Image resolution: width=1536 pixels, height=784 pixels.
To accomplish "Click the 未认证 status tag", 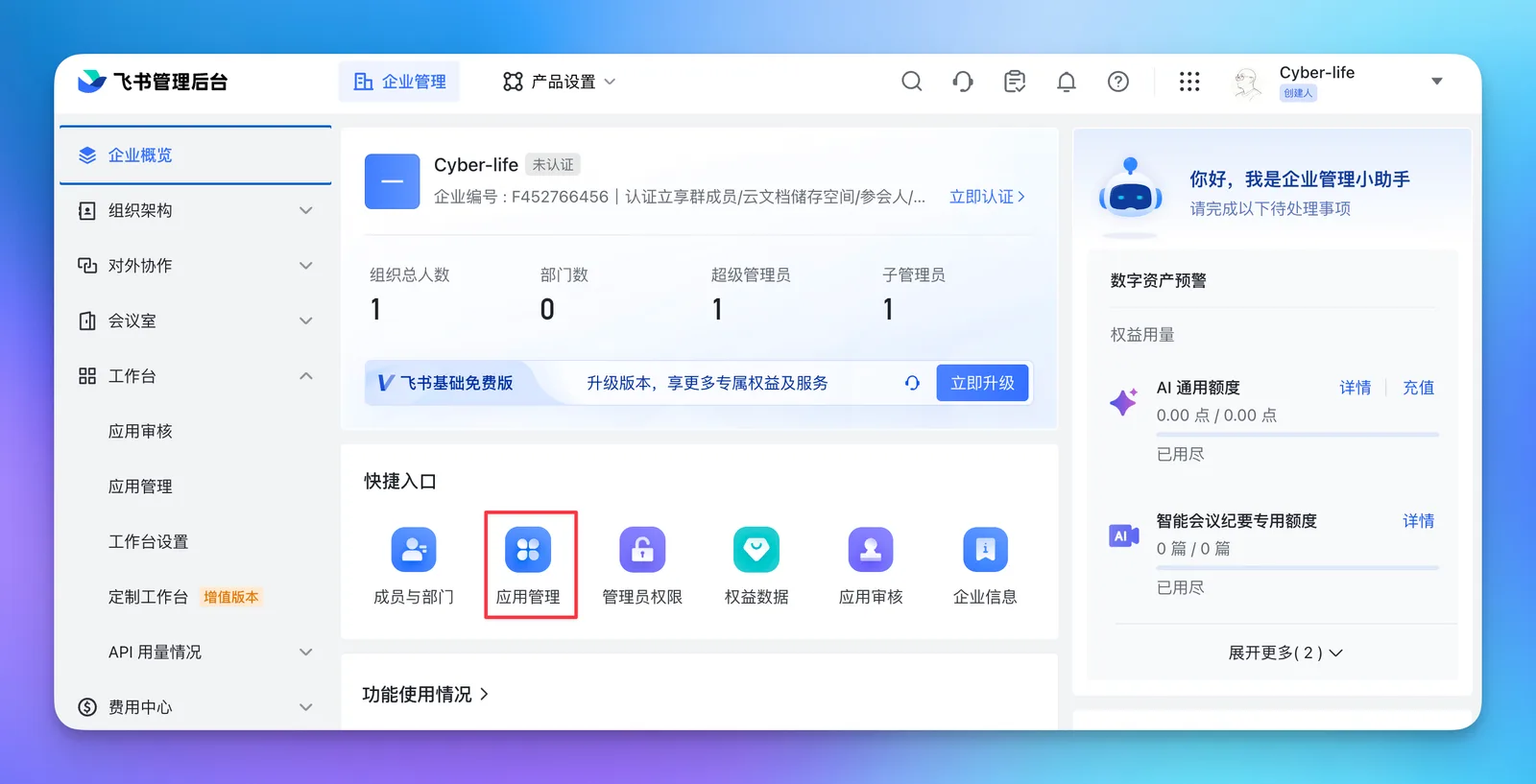I will [553, 165].
